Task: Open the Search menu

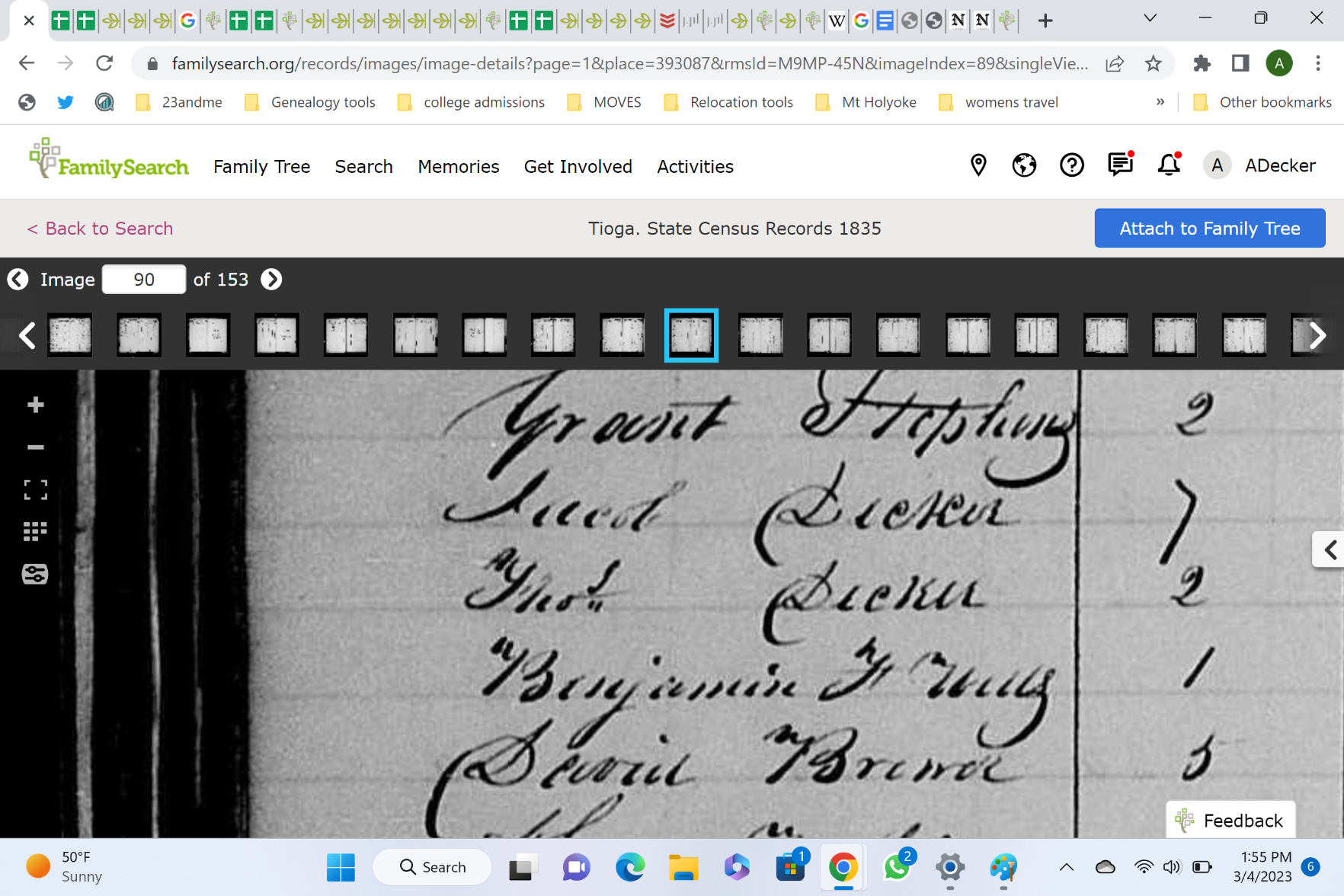Action: point(363,167)
